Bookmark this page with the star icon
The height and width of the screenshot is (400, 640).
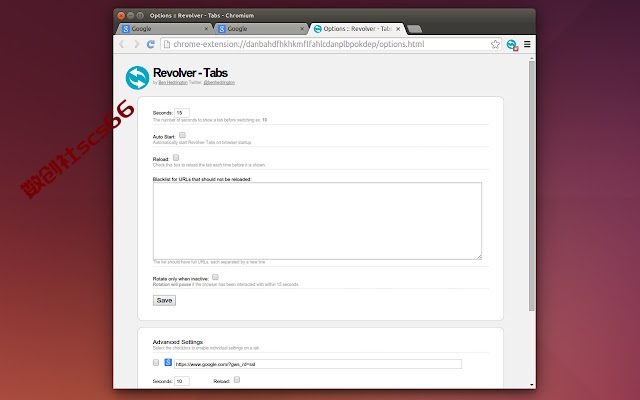tap(495, 44)
